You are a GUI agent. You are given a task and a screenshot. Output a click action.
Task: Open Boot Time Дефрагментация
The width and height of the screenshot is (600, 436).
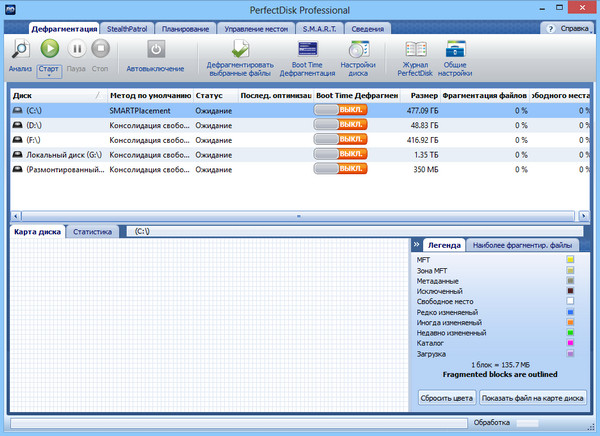tap(307, 50)
